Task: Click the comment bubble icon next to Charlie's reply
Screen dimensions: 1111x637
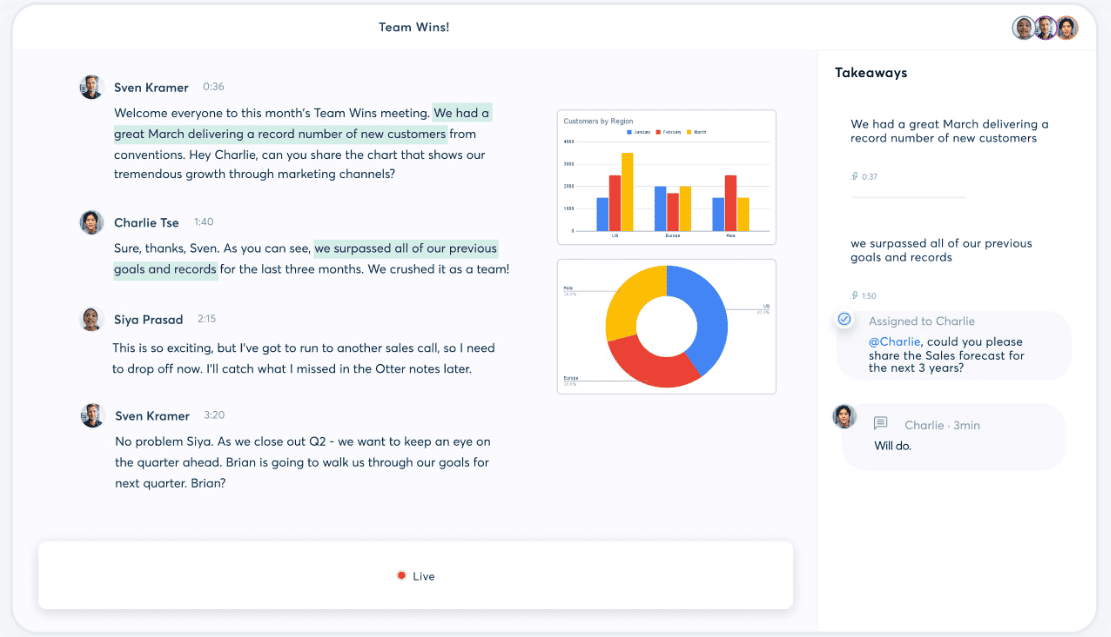Action: click(x=880, y=424)
